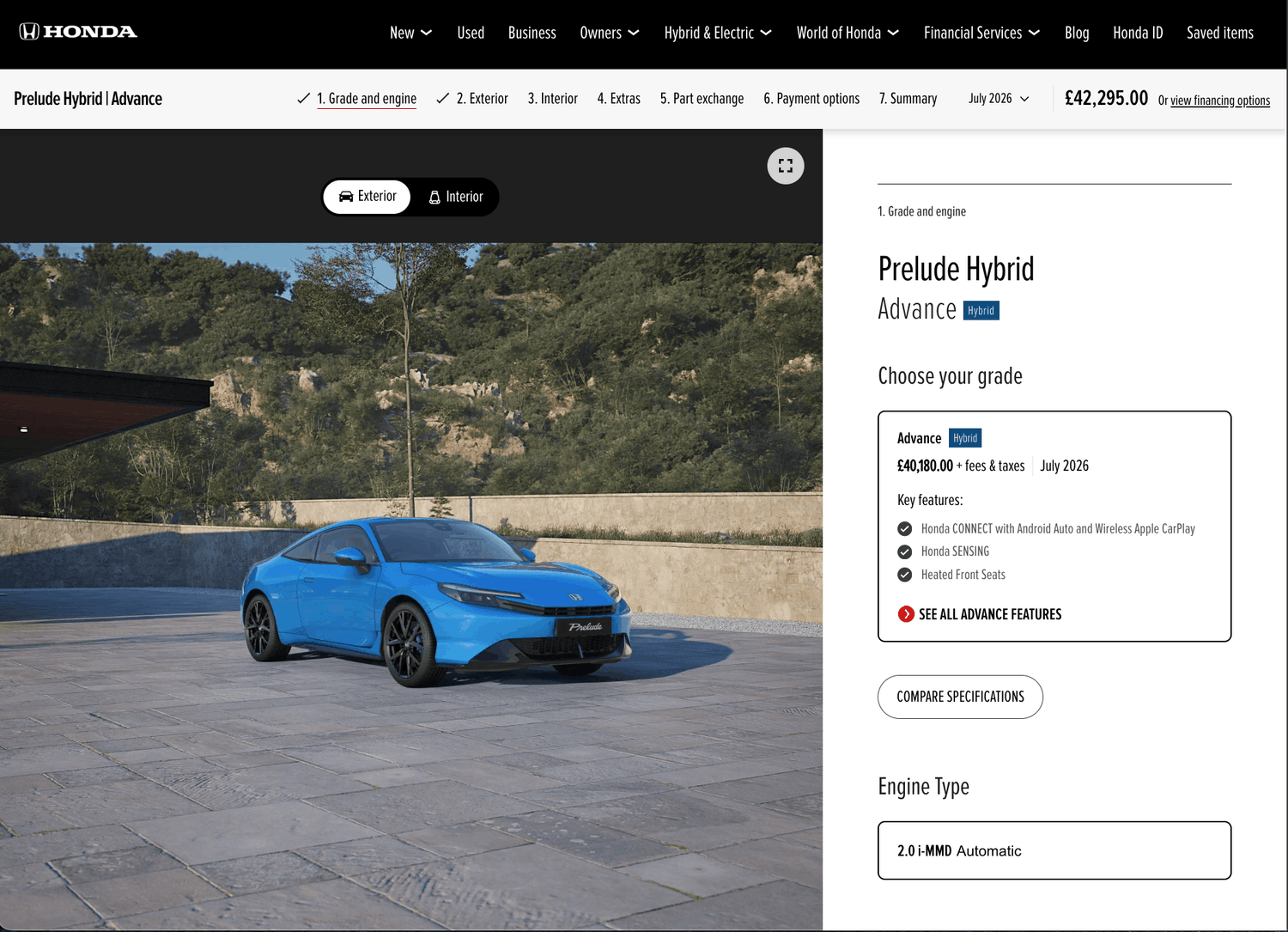Image resolution: width=1288 pixels, height=932 pixels.
Task: Open the Owners dropdown menu
Action: point(610,33)
